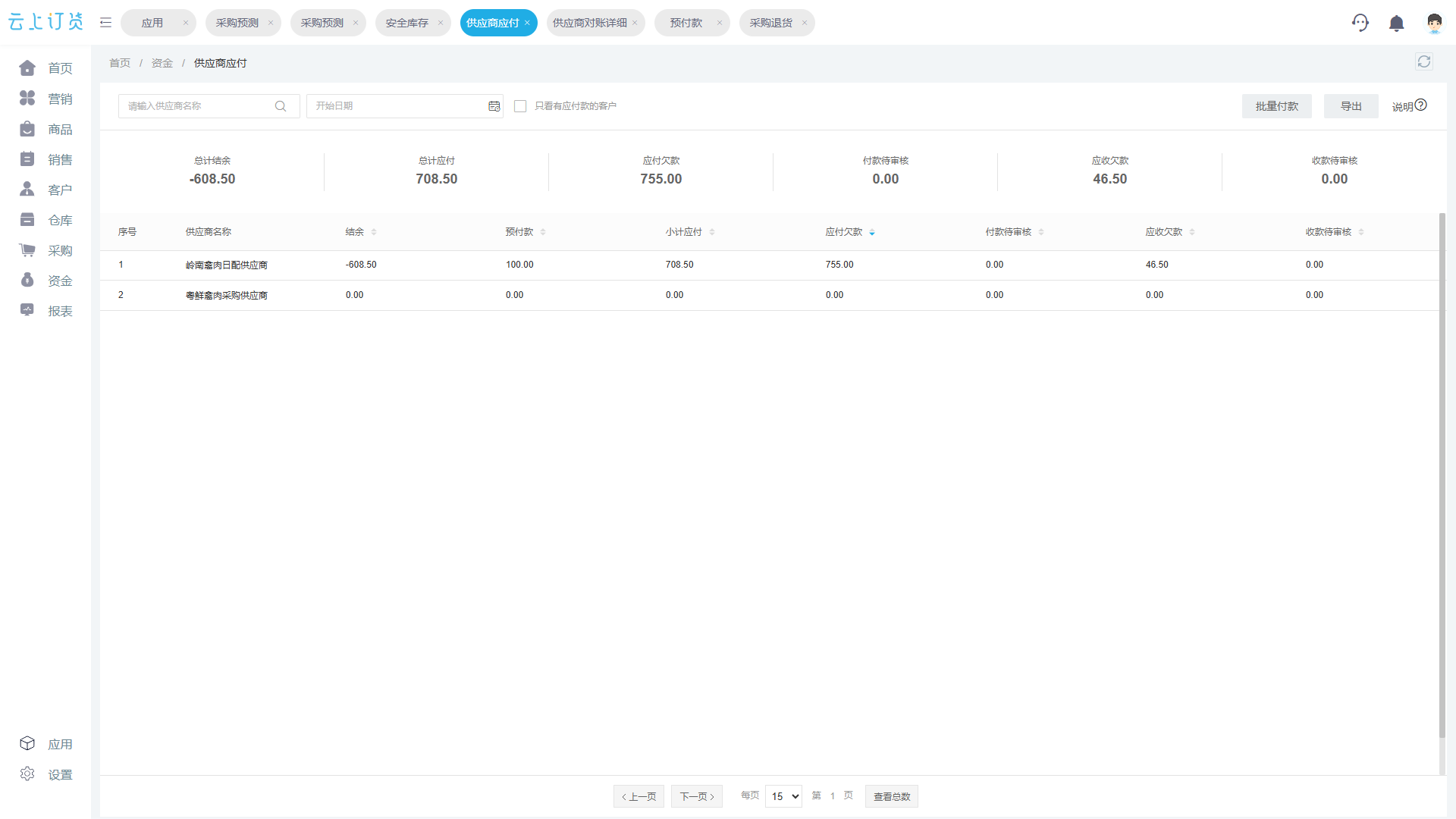
Task: Refresh the page using the reload icon
Action: pyautogui.click(x=1424, y=61)
